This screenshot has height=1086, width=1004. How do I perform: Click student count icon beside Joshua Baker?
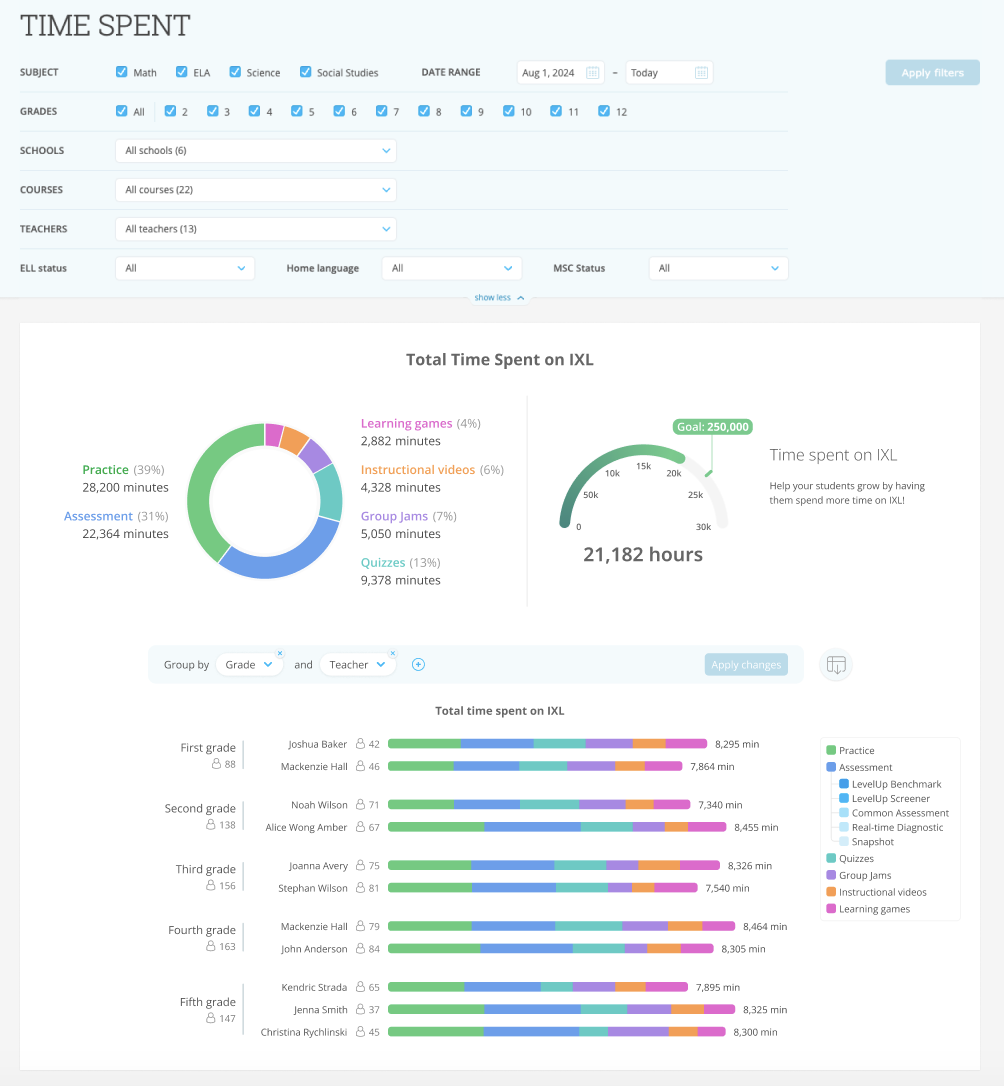point(360,744)
